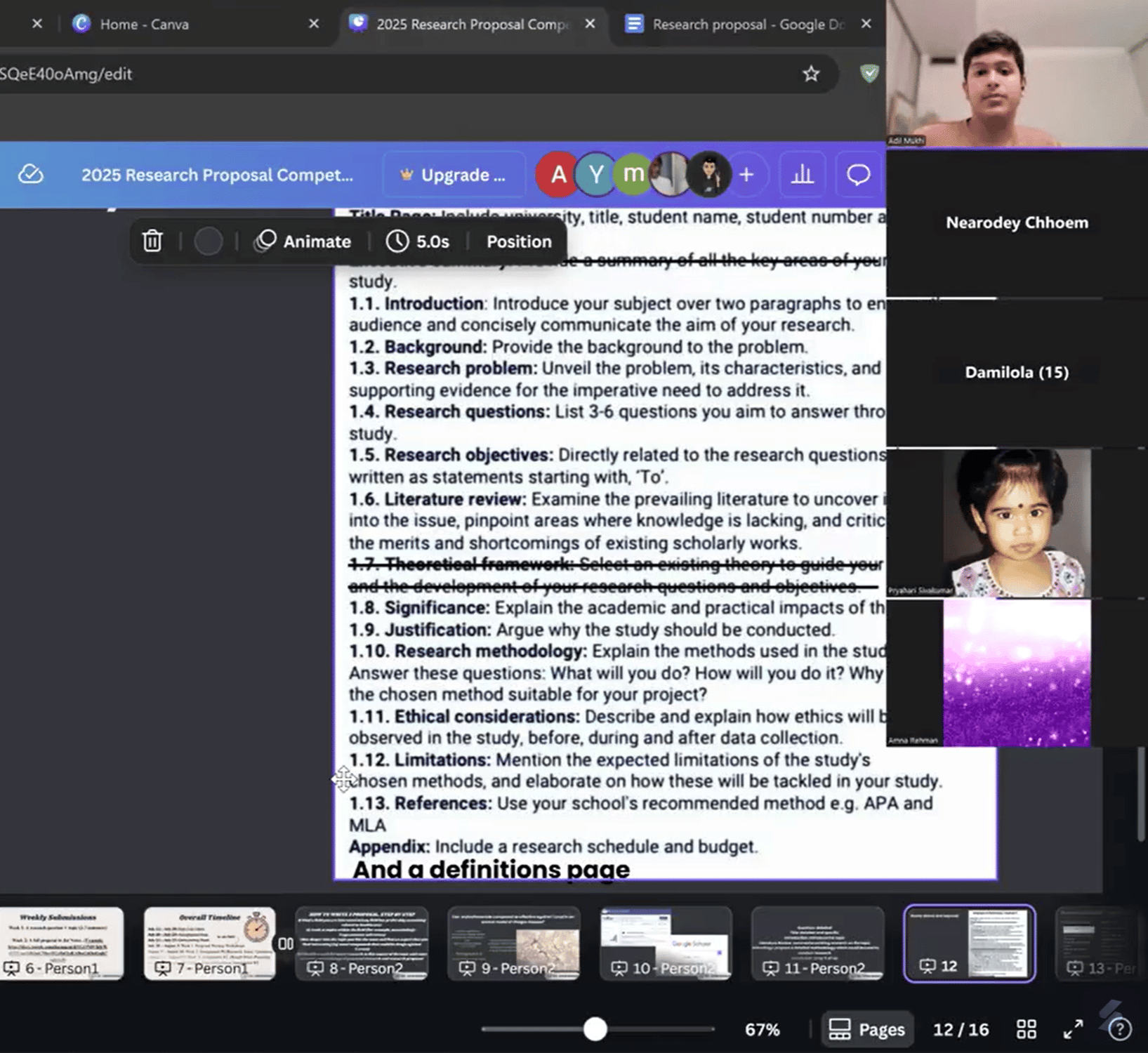Image resolution: width=1148 pixels, height=1053 pixels.
Task: Click the Animate button
Action: pos(303,241)
